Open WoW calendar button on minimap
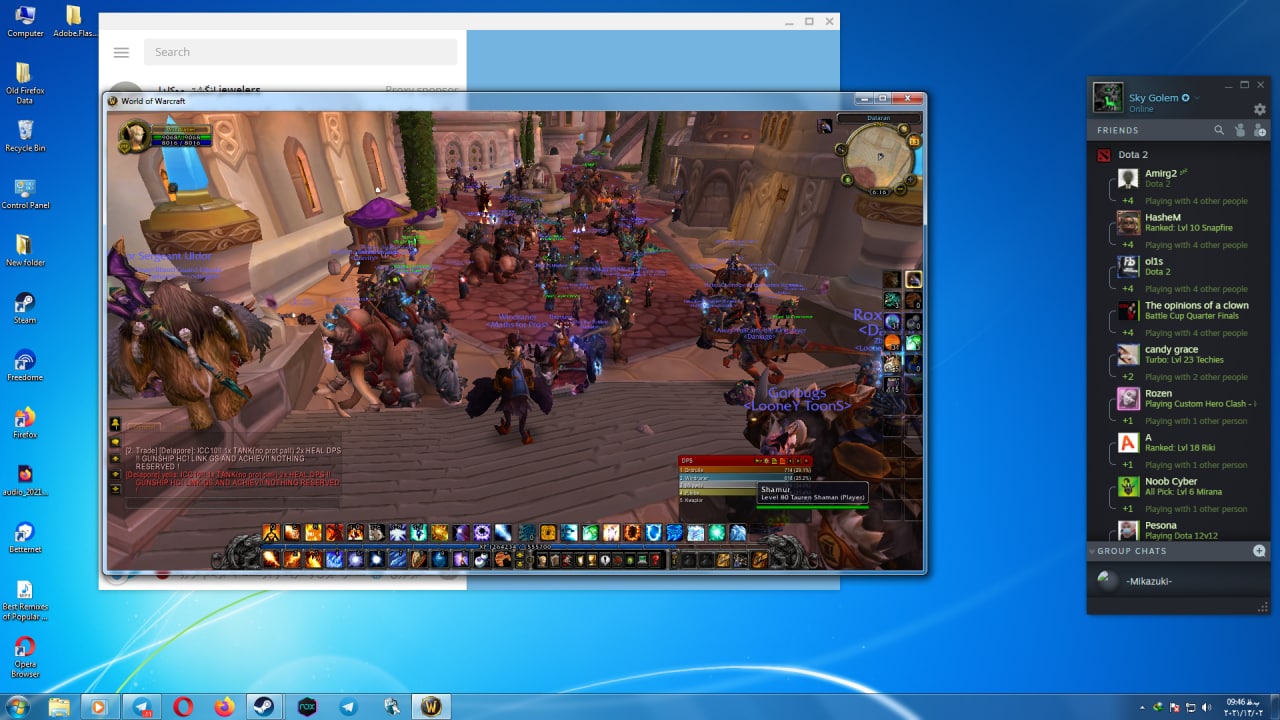Screen dimensions: 1280x720 coord(913,141)
